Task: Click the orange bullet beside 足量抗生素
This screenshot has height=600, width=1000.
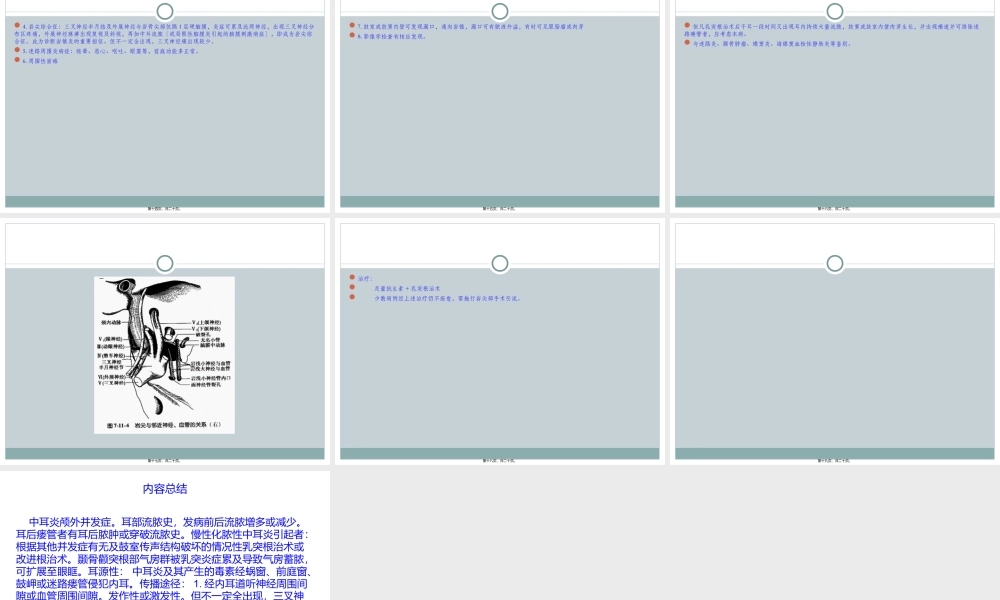Action: click(x=352, y=288)
